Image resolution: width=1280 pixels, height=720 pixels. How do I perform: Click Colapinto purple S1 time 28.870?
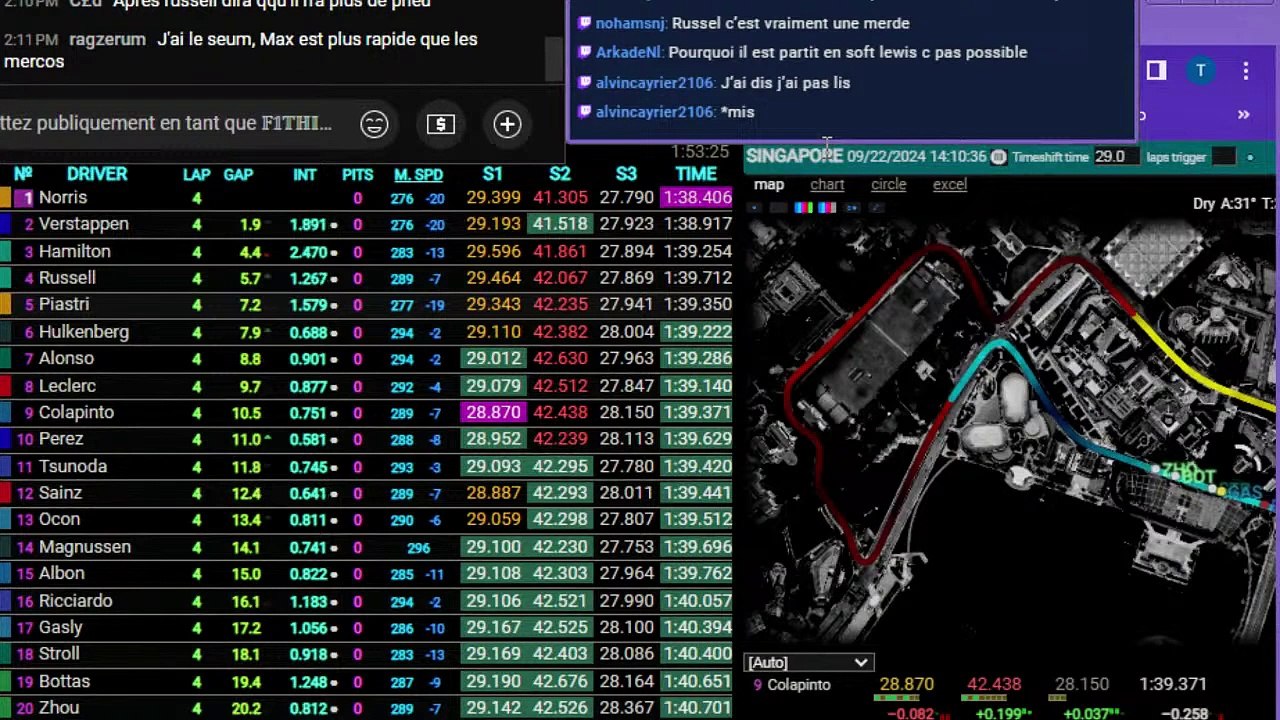click(x=493, y=412)
